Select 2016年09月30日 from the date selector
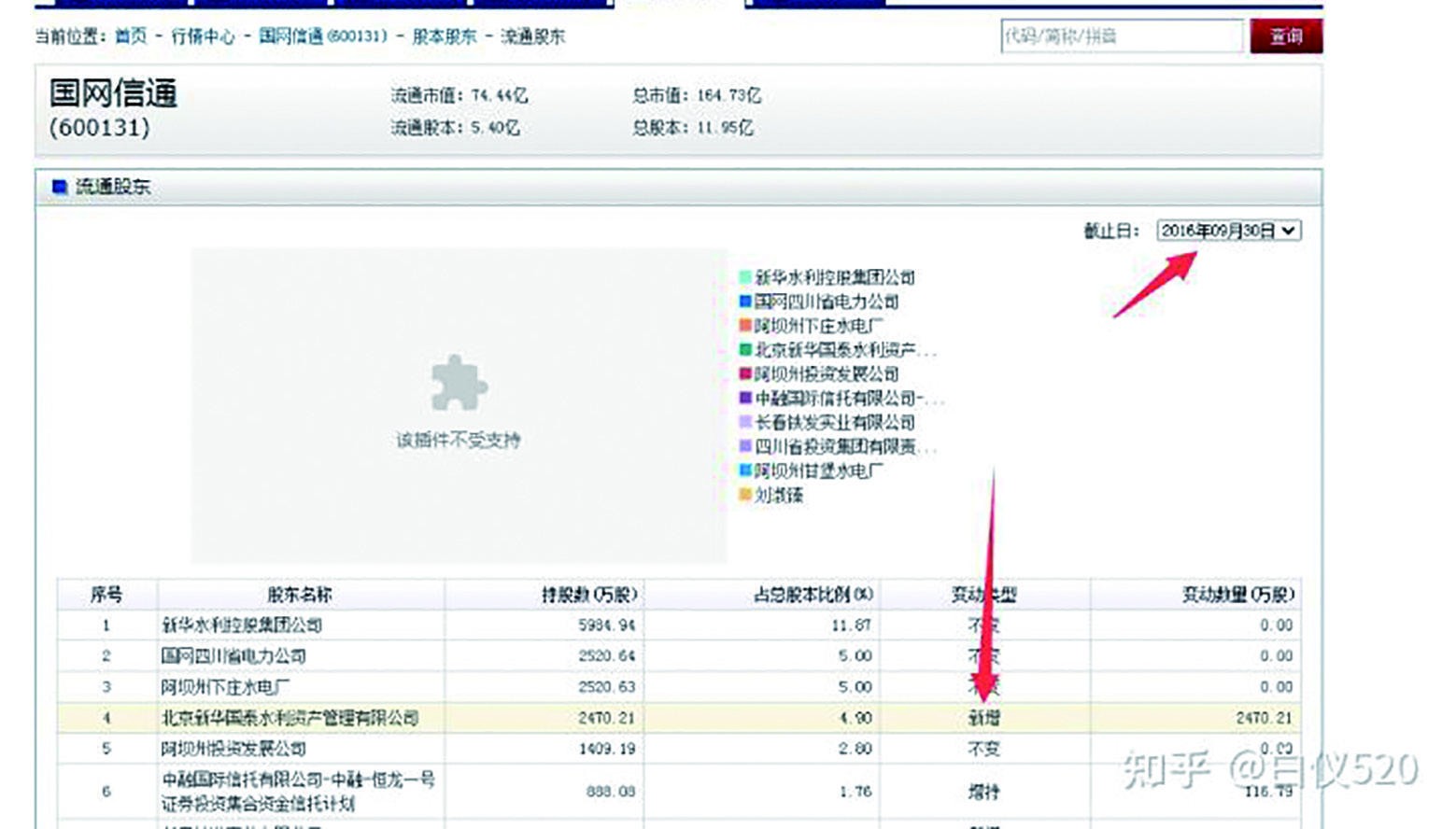 tap(1223, 230)
